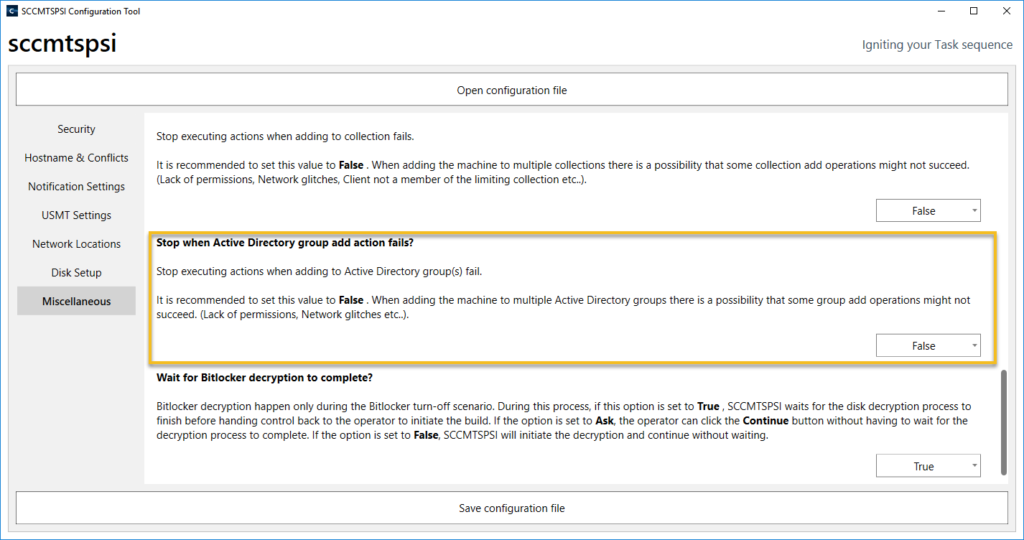Click the SCCMTSPSI app icon in title bar

13,11
